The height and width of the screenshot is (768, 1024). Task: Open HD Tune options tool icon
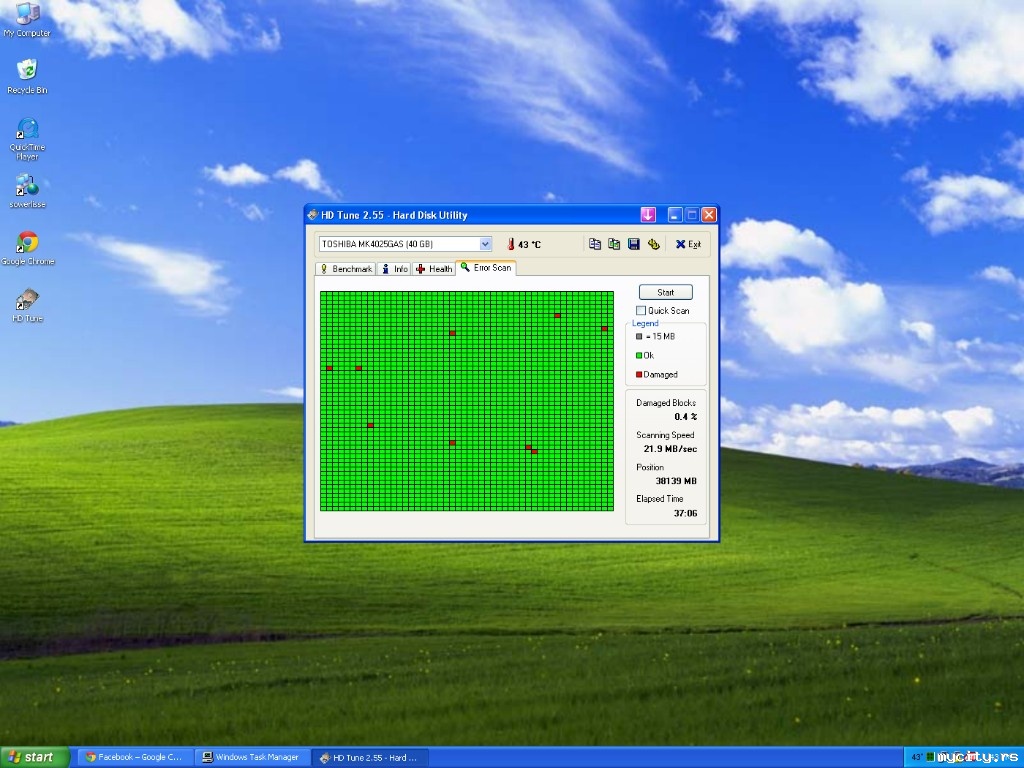pyautogui.click(x=653, y=244)
